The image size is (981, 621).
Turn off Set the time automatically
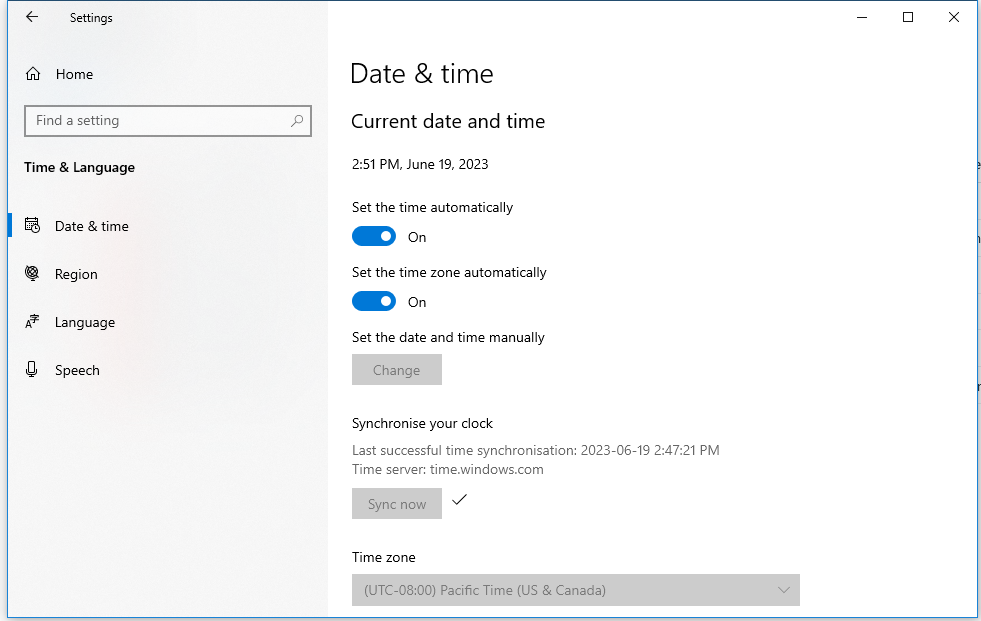[x=374, y=237]
